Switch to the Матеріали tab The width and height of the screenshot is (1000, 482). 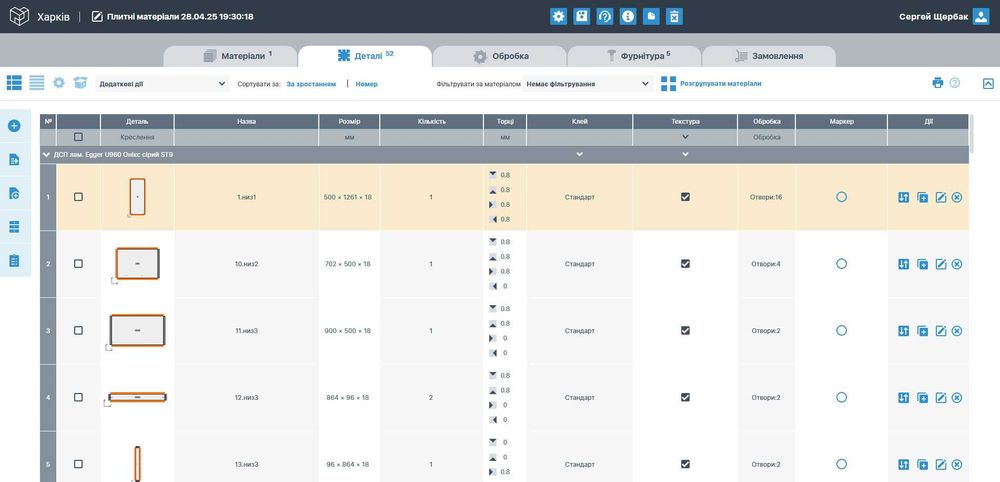pos(231,56)
